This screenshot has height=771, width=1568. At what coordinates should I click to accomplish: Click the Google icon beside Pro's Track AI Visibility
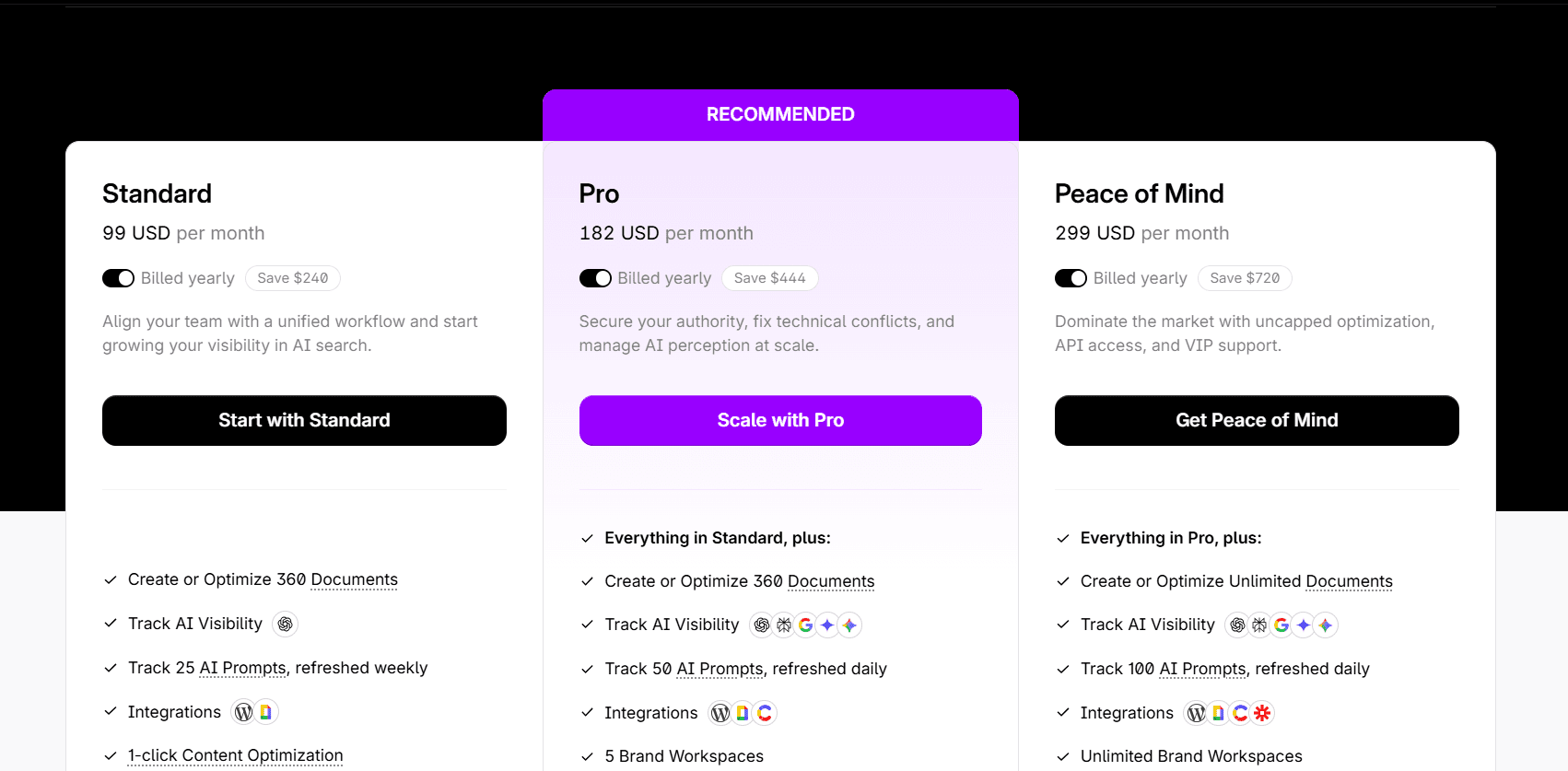806,625
